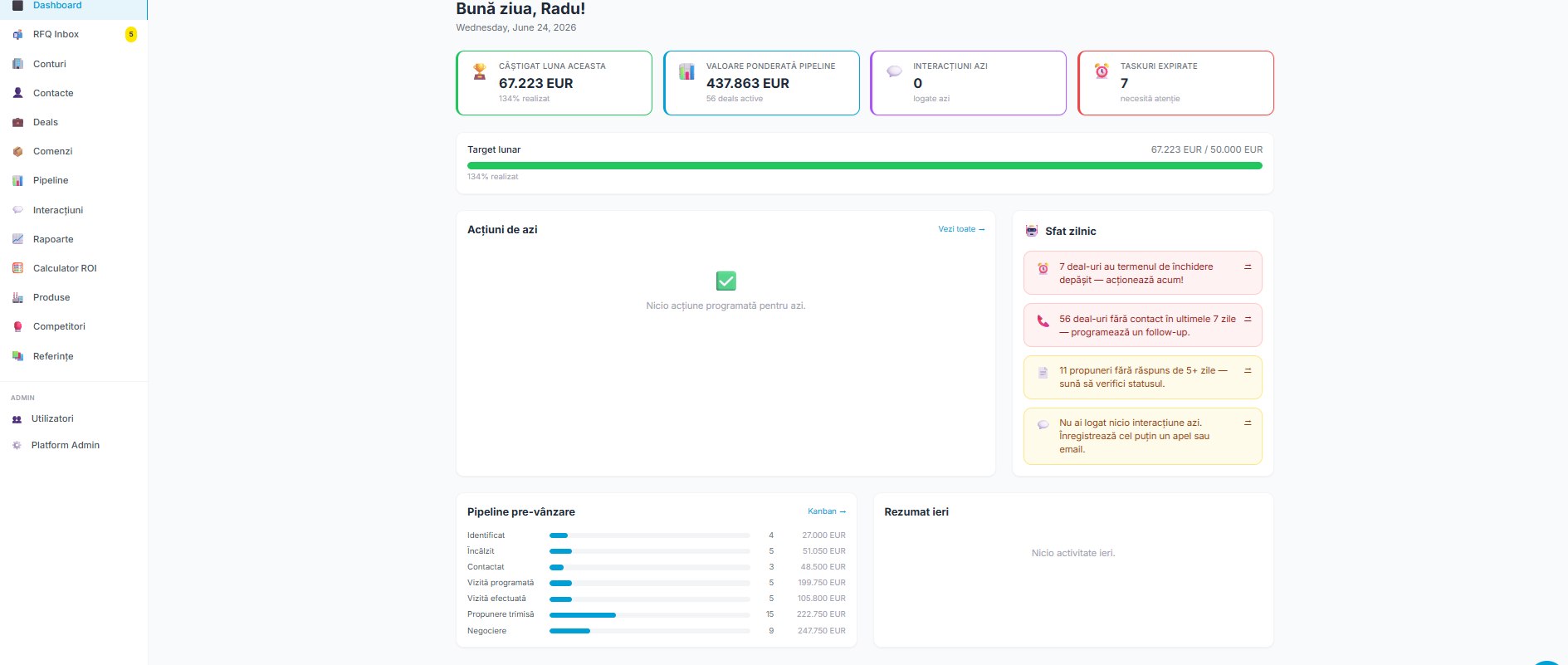Click the 27.000 EUR Identificat value
Image resolution: width=1568 pixels, height=665 pixels.
(x=823, y=535)
